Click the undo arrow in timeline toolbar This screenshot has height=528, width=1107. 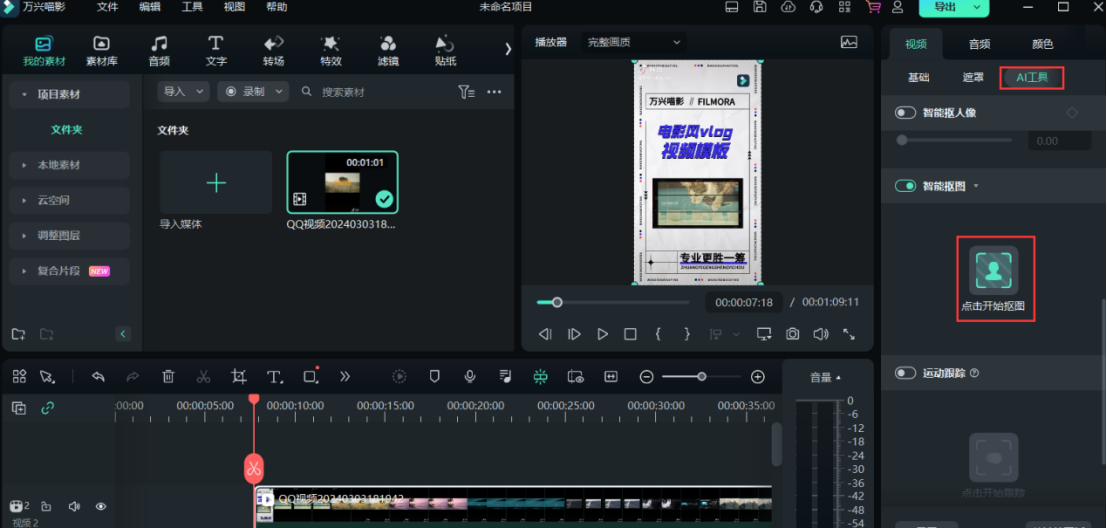pyautogui.click(x=98, y=376)
